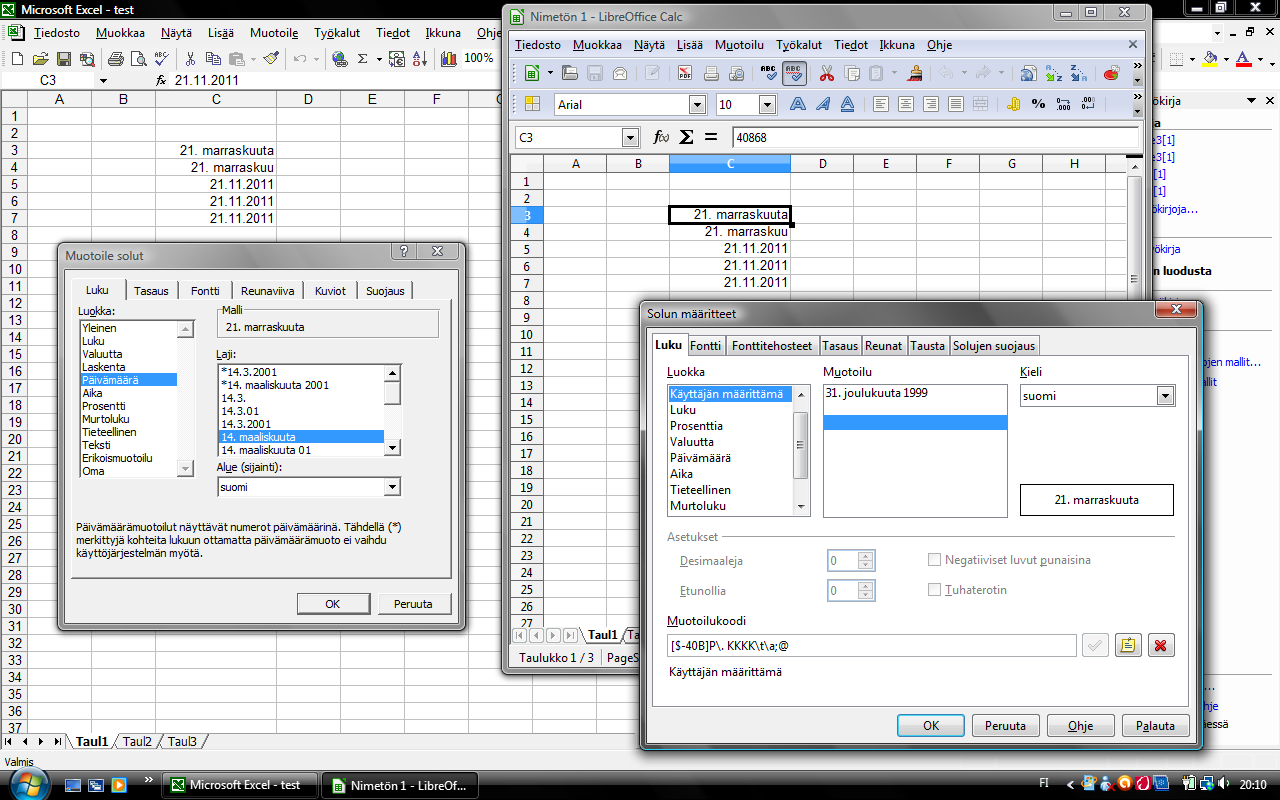Click the Muotoilukoodi format code field
The width and height of the screenshot is (1280, 800).
[871, 646]
